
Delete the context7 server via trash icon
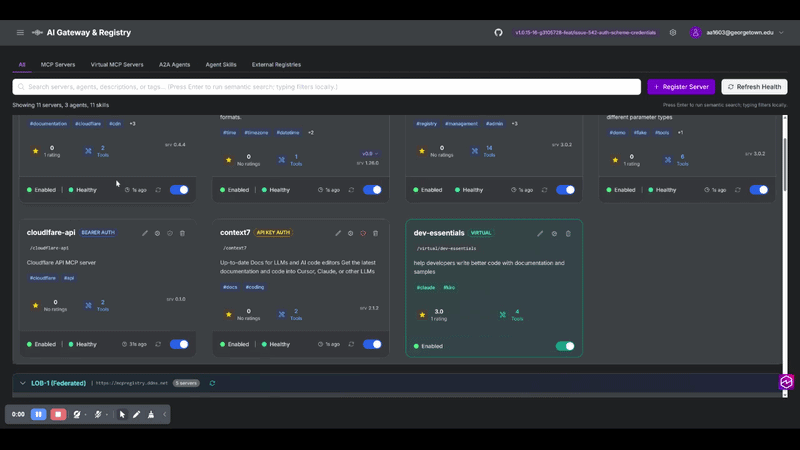click(375, 233)
